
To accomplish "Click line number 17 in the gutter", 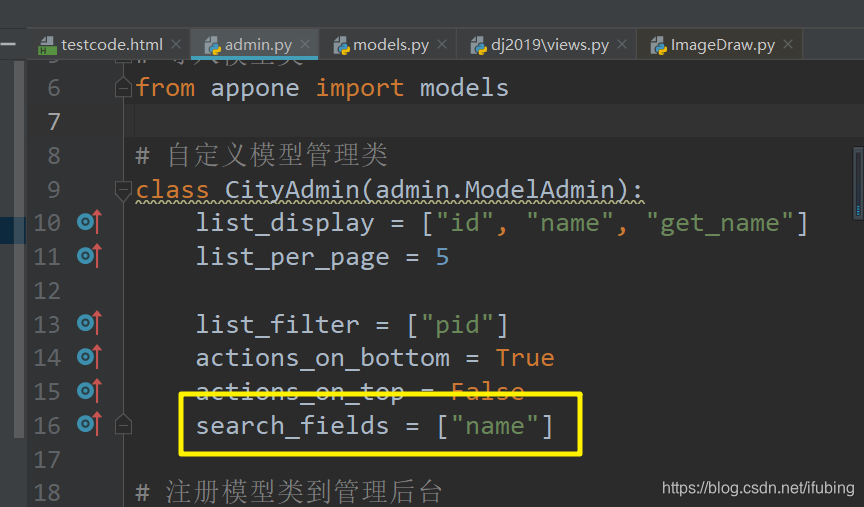I will tap(47, 459).
